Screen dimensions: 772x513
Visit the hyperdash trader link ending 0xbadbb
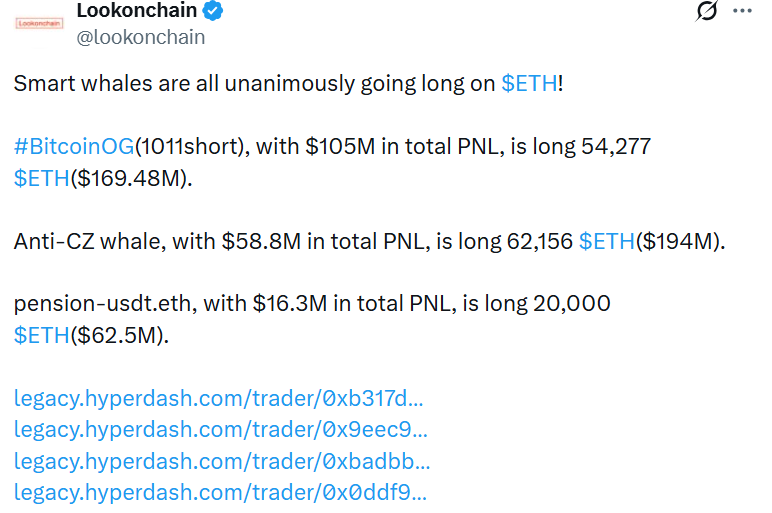click(222, 461)
